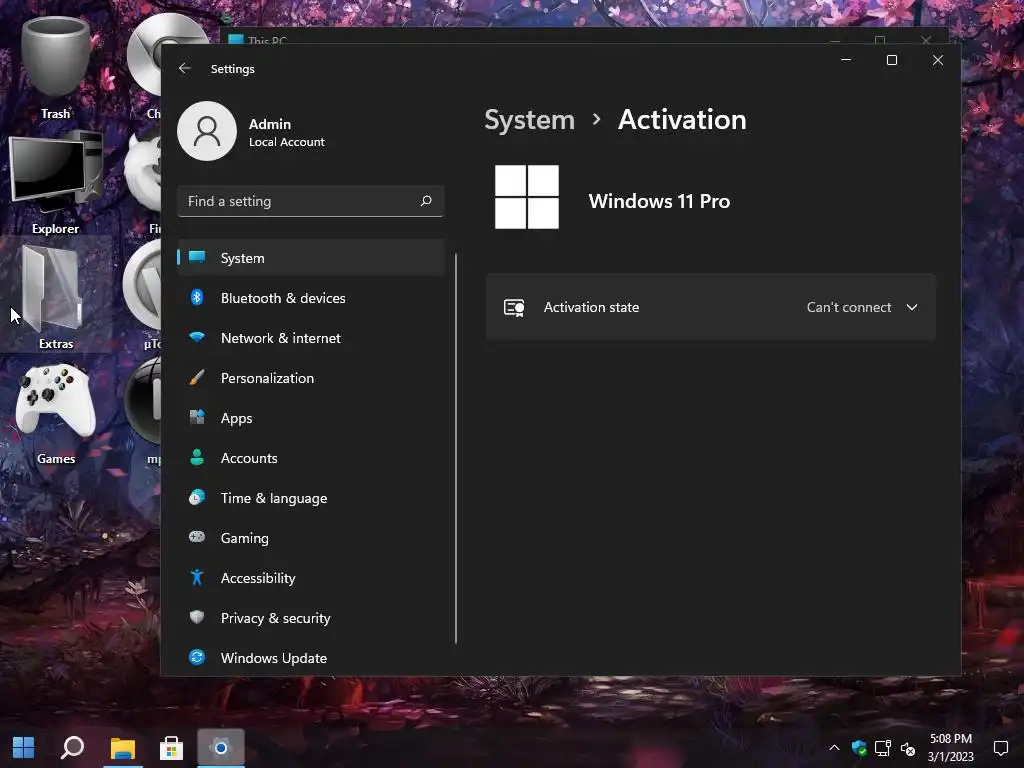The height and width of the screenshot is (768, 1024).
Task: Click the Time & language clock icon
Action: tap(197, 497)
